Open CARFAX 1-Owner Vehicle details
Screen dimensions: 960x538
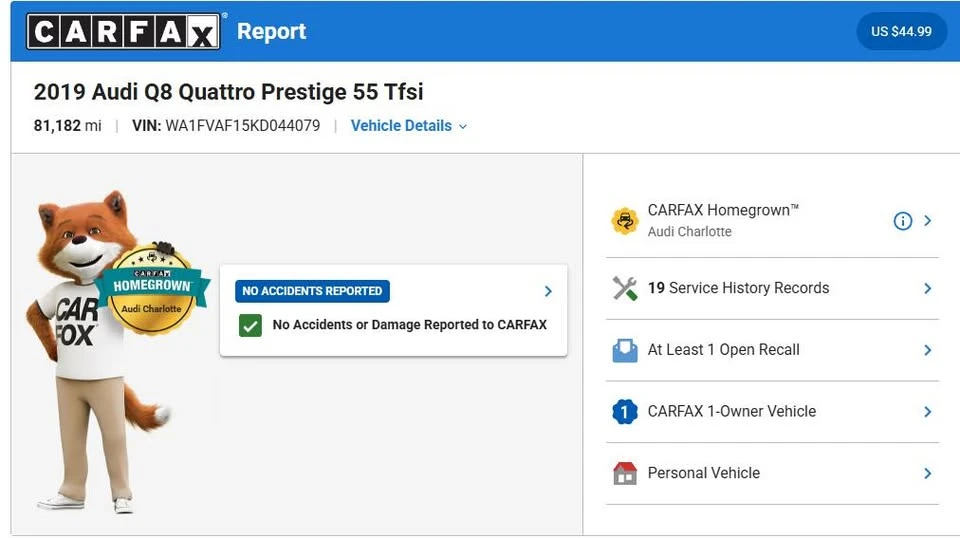tap(772, 411)
